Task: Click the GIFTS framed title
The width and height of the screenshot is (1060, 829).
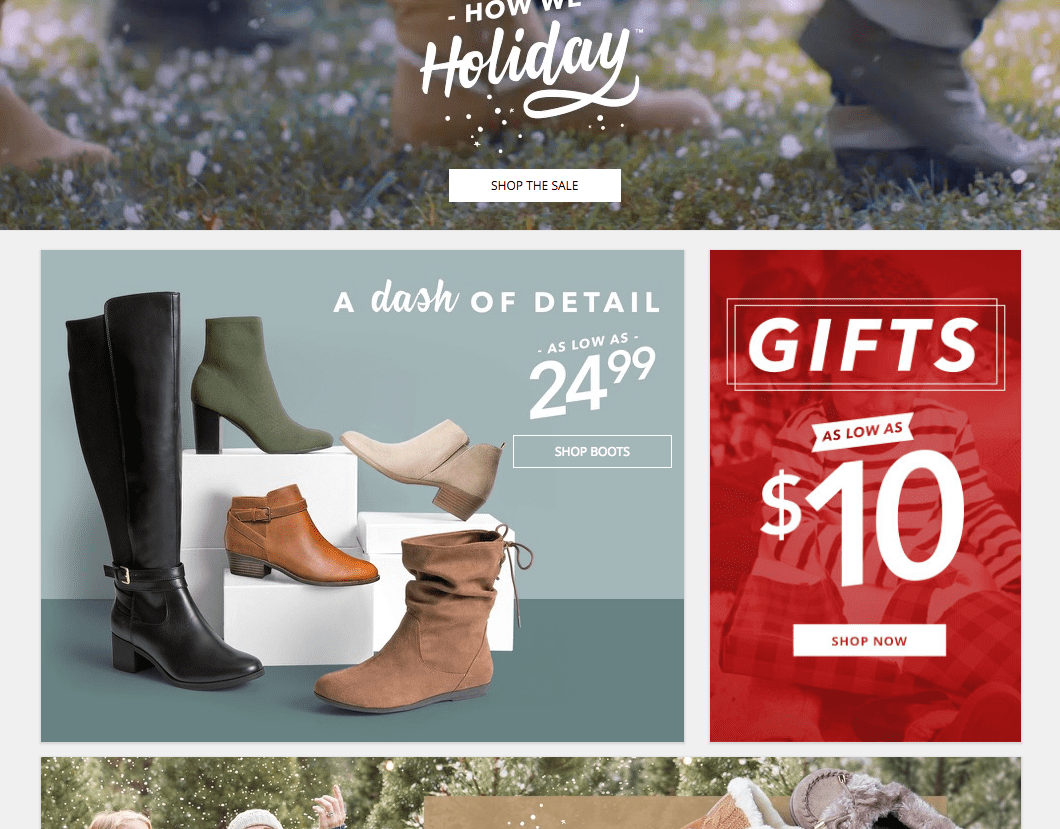Action: pos(865,345)
